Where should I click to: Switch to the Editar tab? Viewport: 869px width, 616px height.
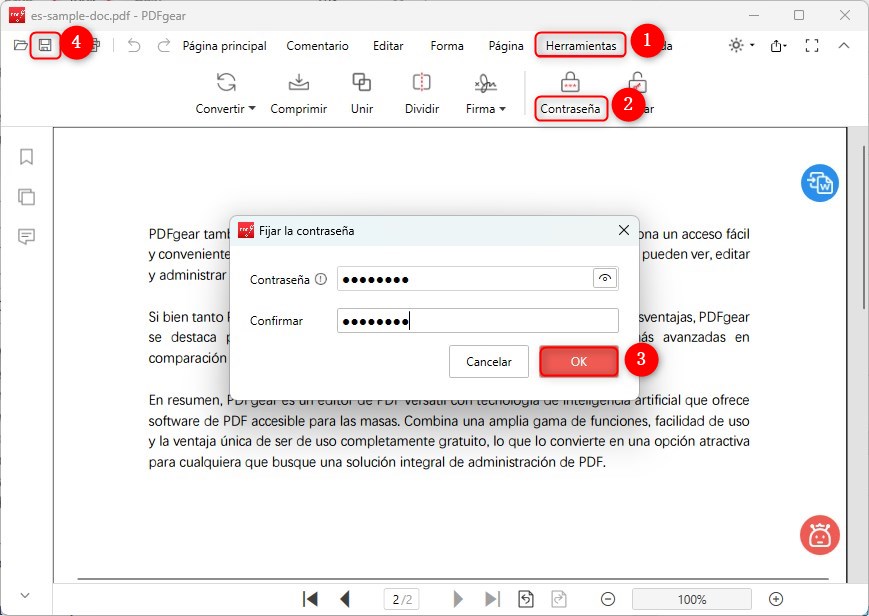tap(388, 46)
